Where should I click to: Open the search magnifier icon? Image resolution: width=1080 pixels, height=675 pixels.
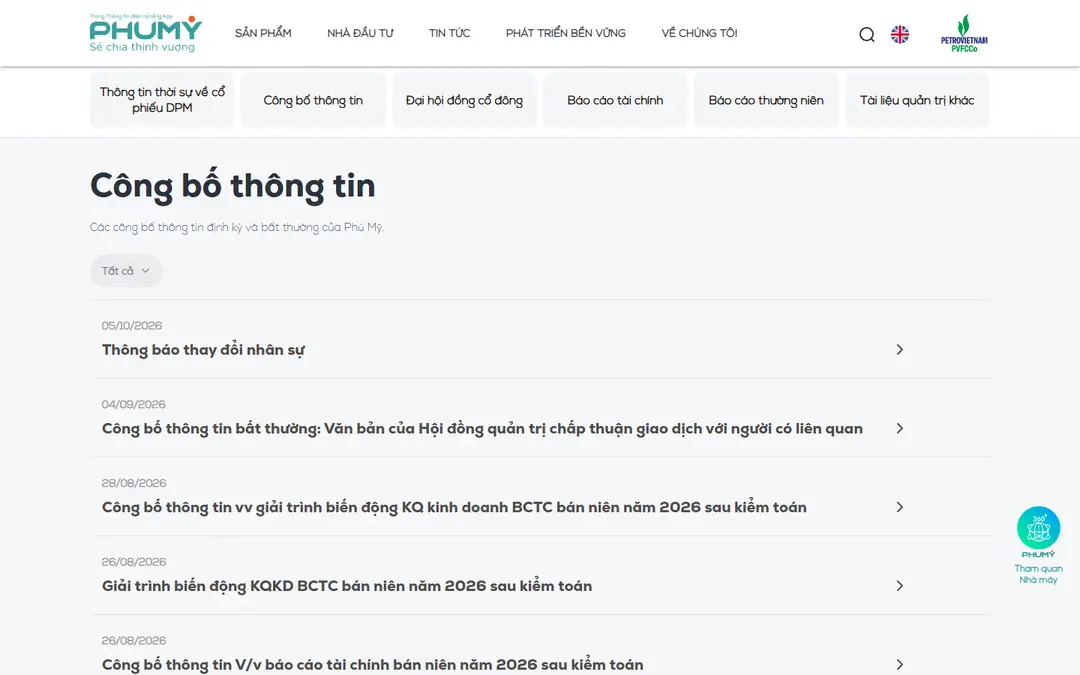pos(866,34)
